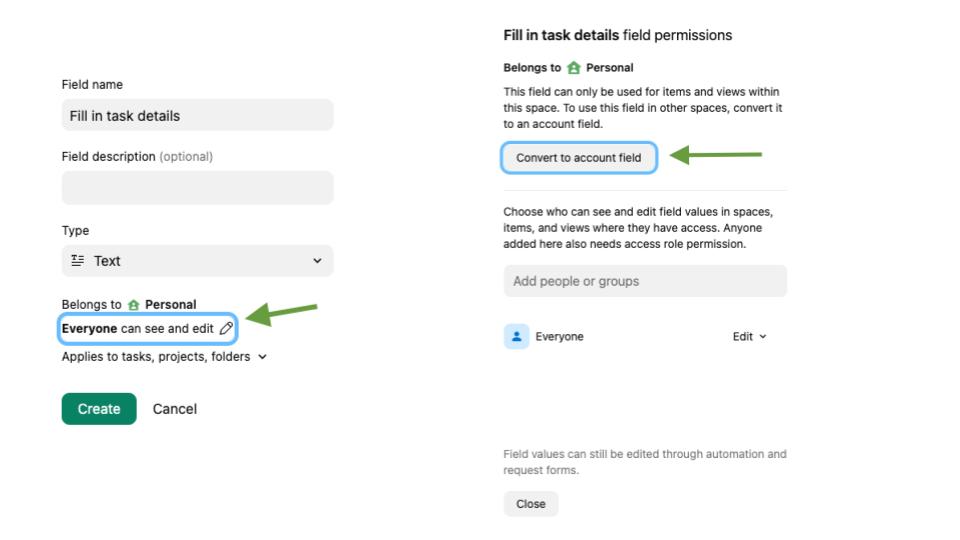Click the pencil icon beside Everyone can see and edit

(226, 328)
